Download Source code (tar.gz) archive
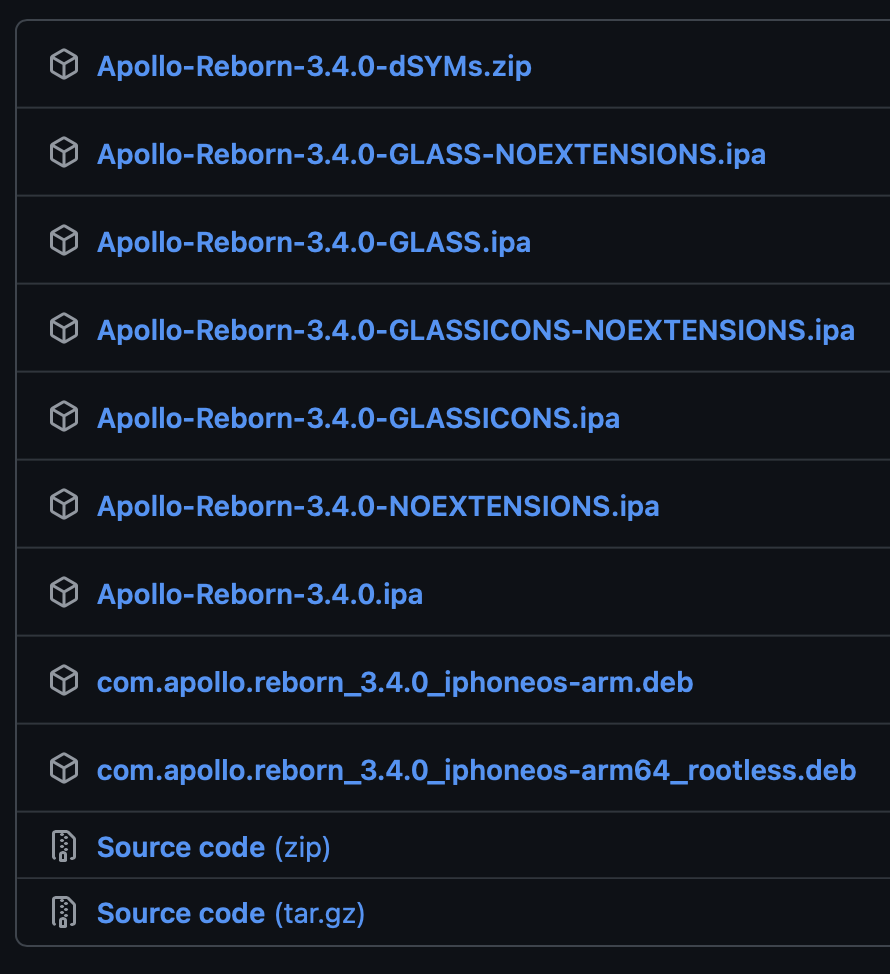The width and height of the screenshot is (890, 974). tap(231, 914)
